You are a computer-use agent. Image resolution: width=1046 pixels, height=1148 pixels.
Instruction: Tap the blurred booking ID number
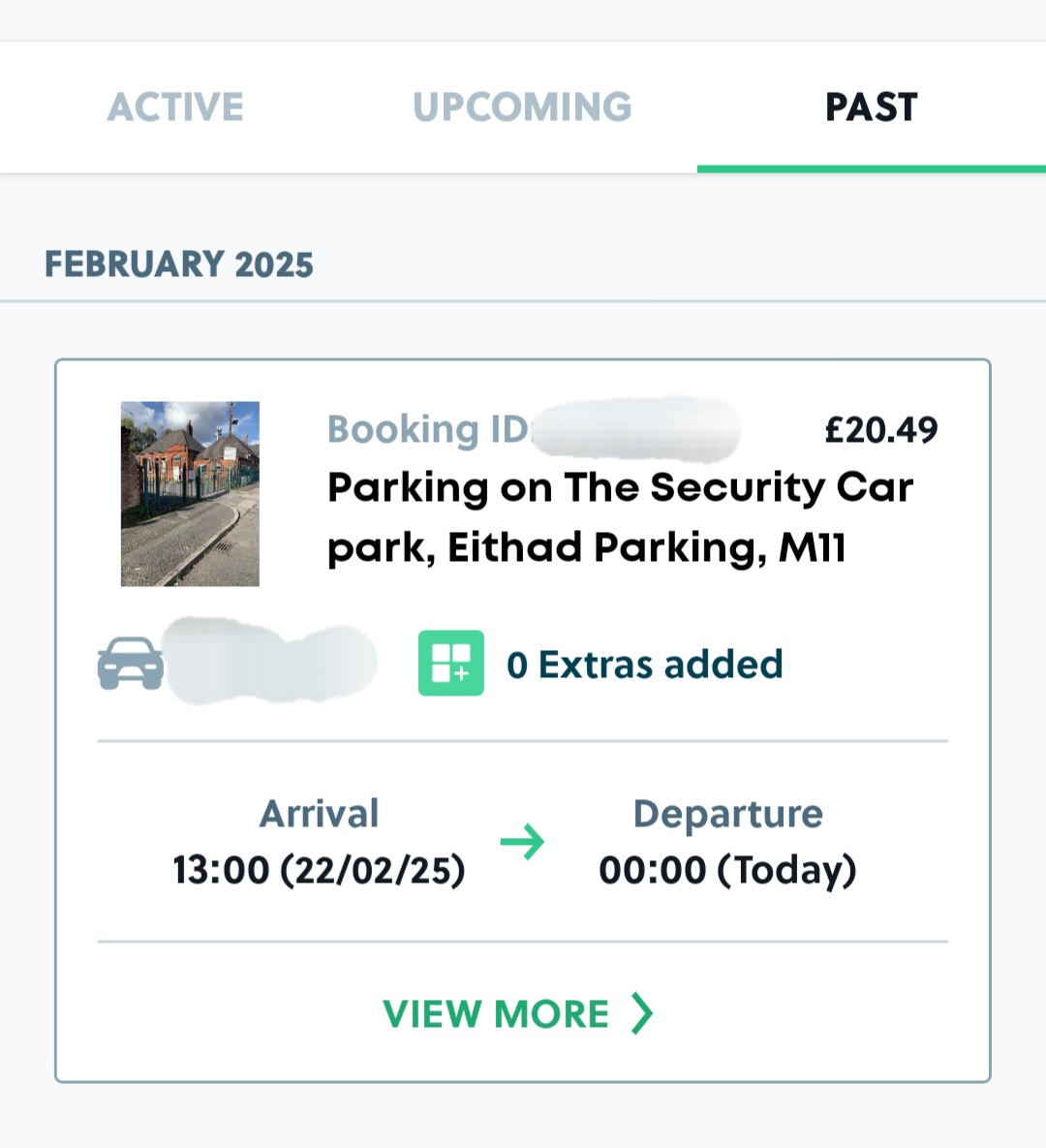click(x=636, y=428)
